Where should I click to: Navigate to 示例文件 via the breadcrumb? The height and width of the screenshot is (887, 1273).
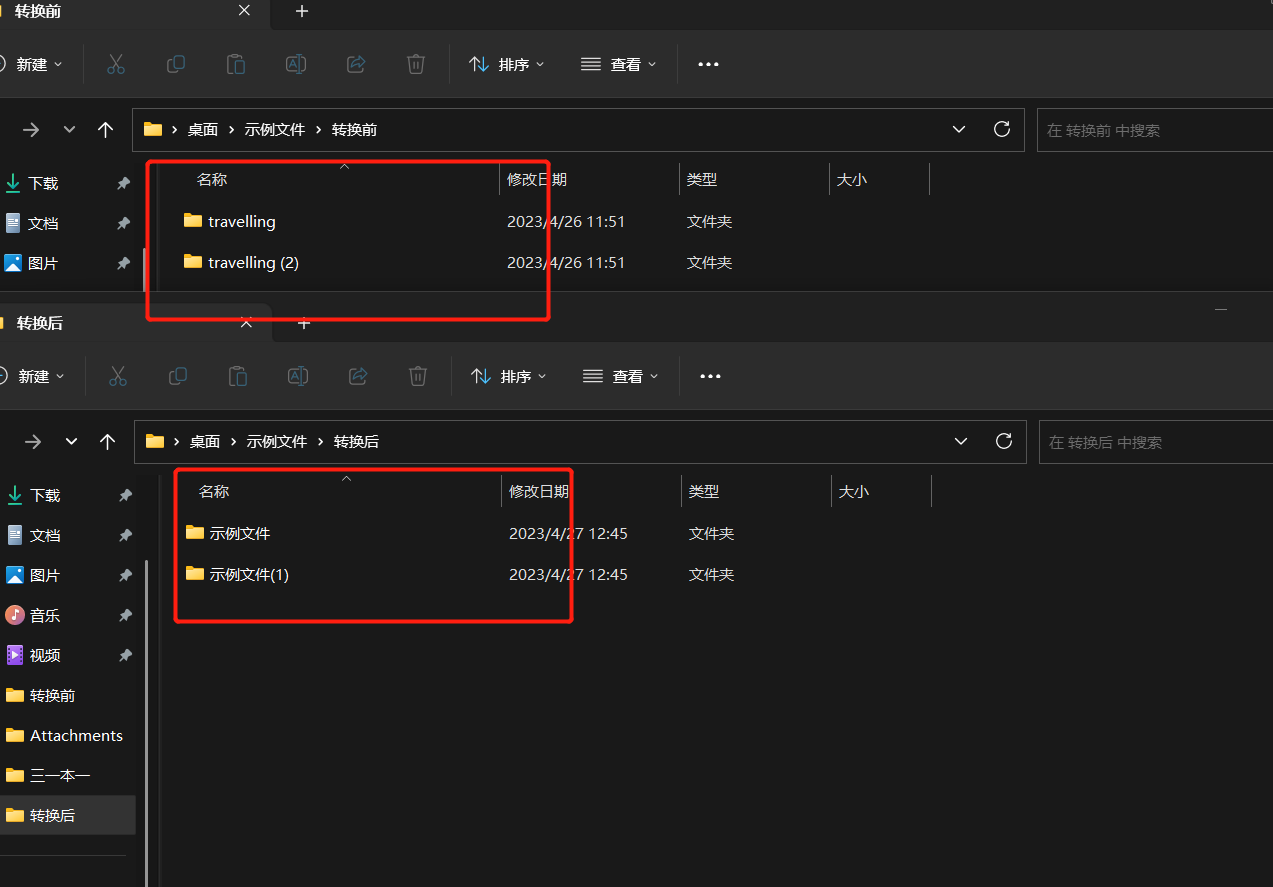point(274,129)
